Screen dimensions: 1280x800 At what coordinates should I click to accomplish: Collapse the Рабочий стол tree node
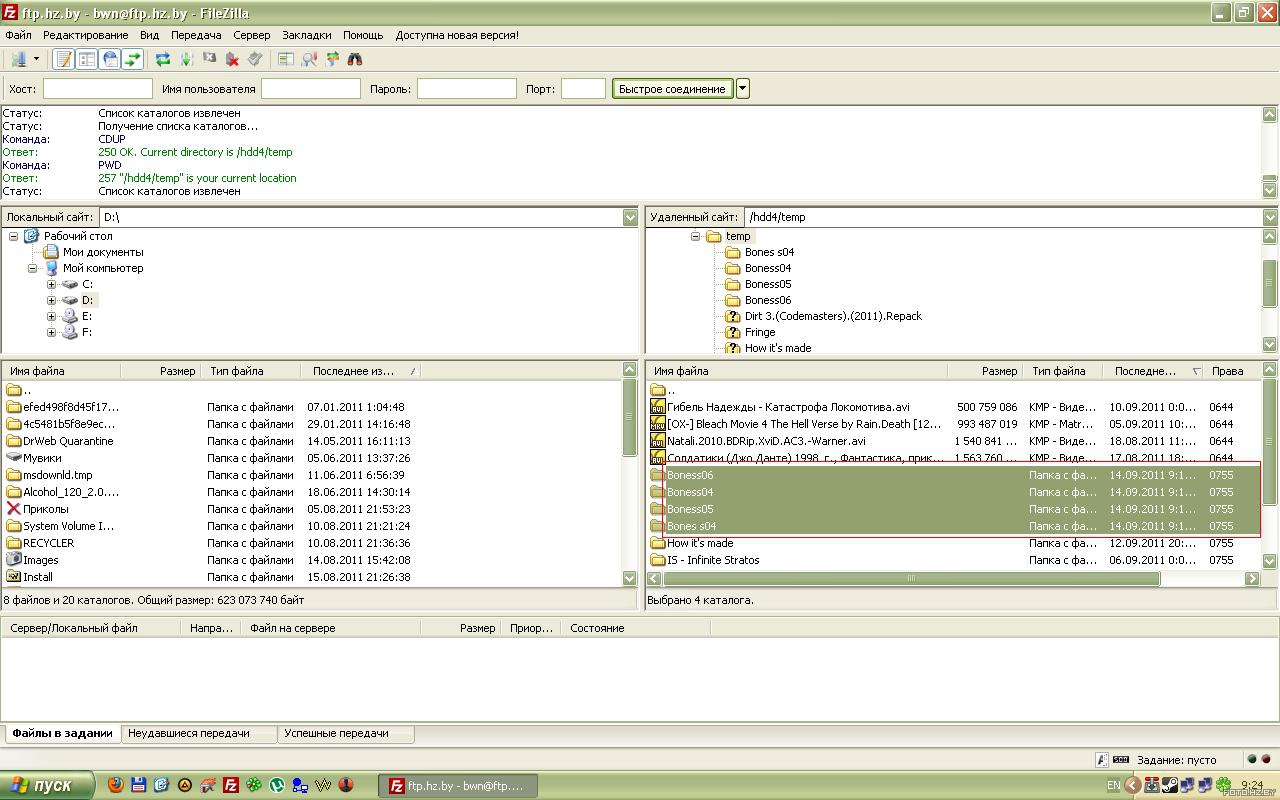click(x=13, y=236)
